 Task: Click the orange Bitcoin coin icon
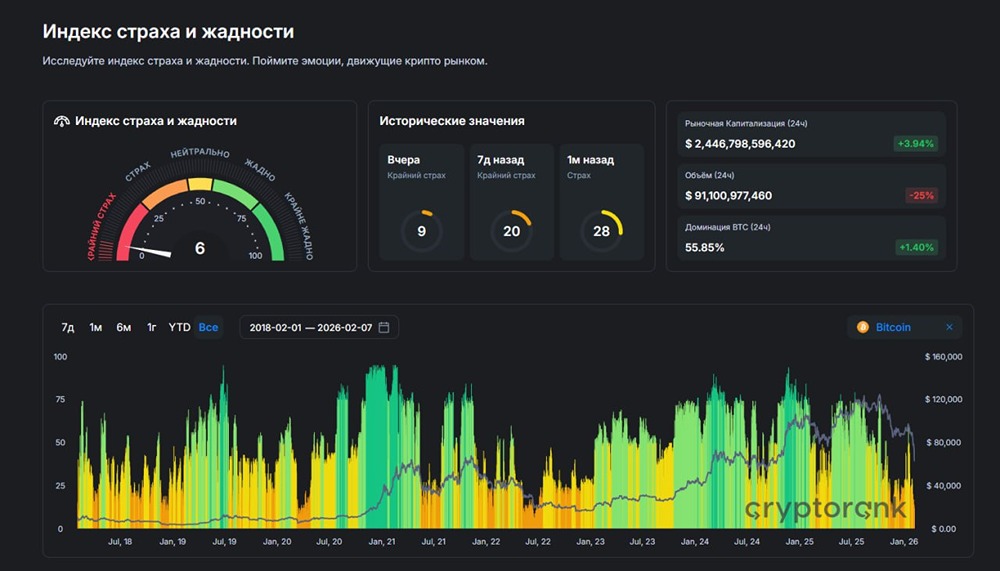tap(862, 327)
